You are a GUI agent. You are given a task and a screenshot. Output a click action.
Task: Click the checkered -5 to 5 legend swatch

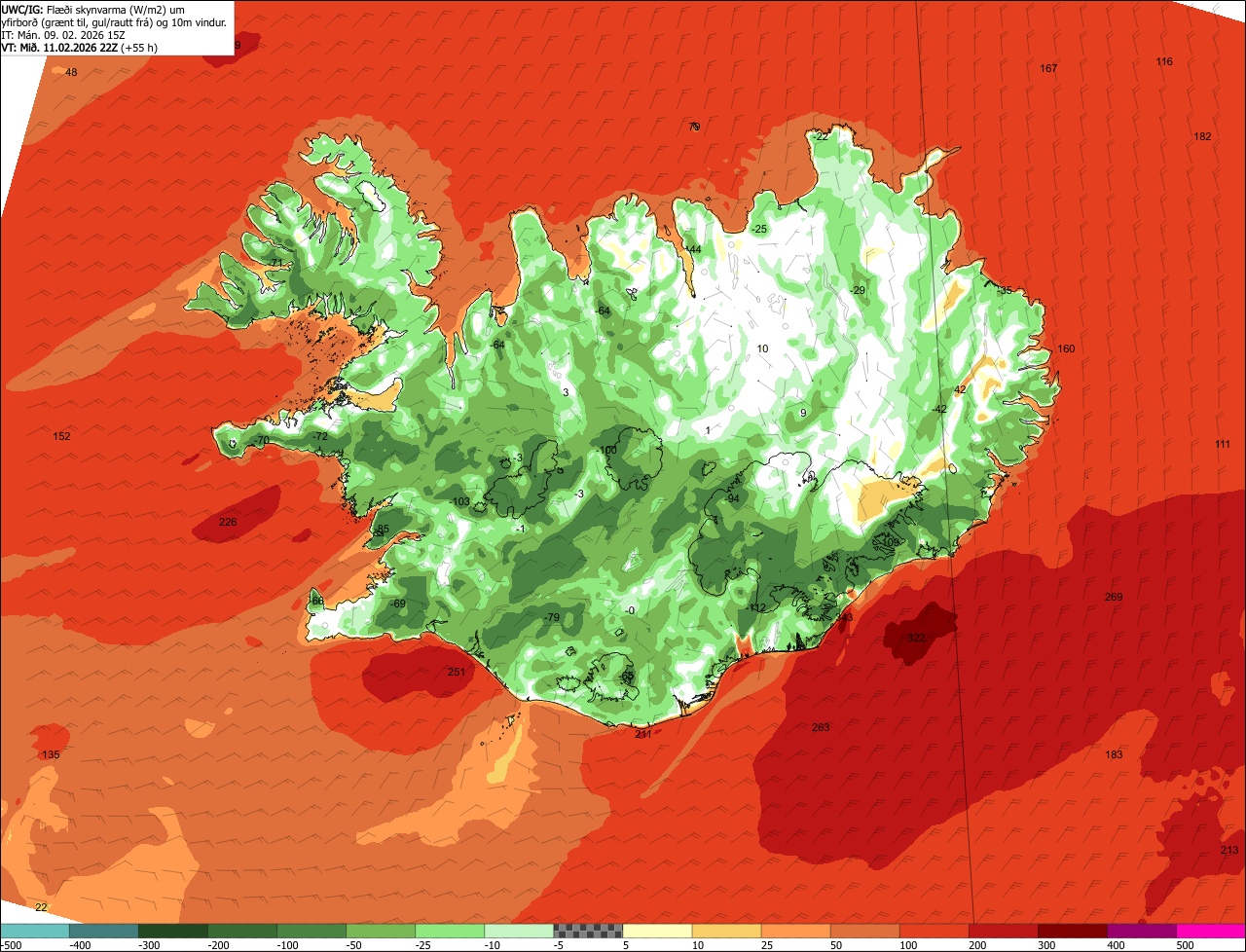tap(588, 931)
